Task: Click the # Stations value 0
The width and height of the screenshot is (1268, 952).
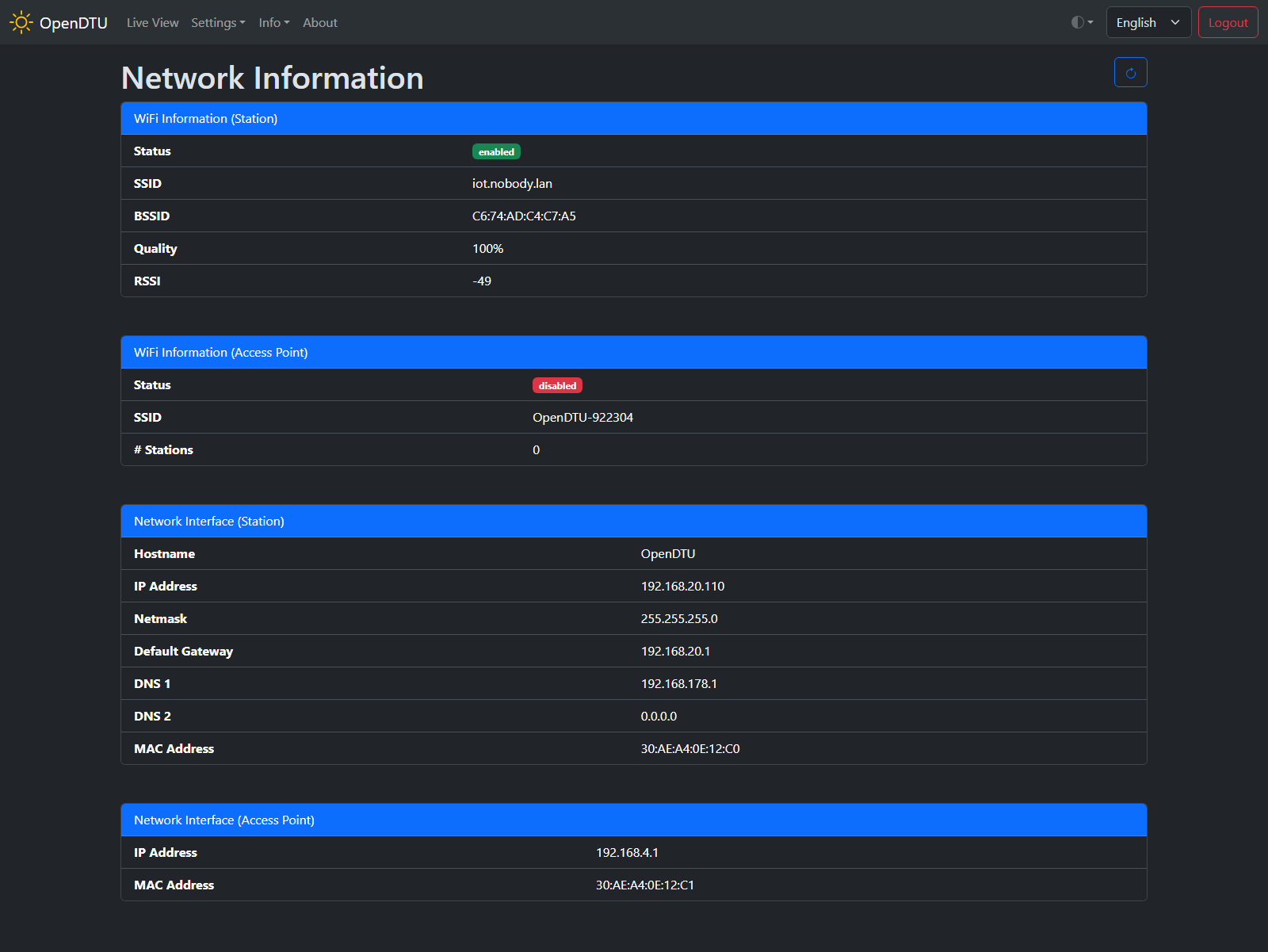Action: 537,450
